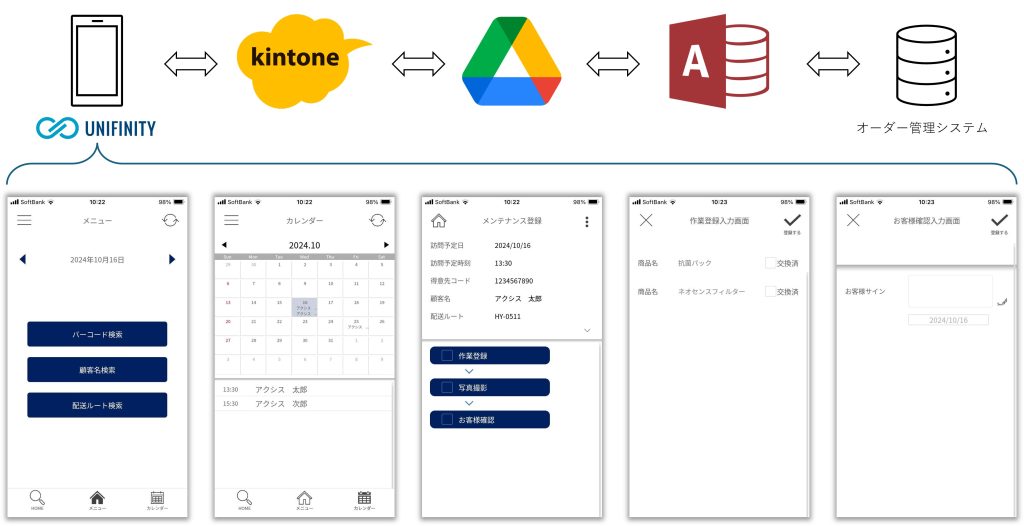Viewport: 1024px width, 526px height.
Task: Tap house メニュー tab on カレンダー screen
Action: click(x=304, y=500)
